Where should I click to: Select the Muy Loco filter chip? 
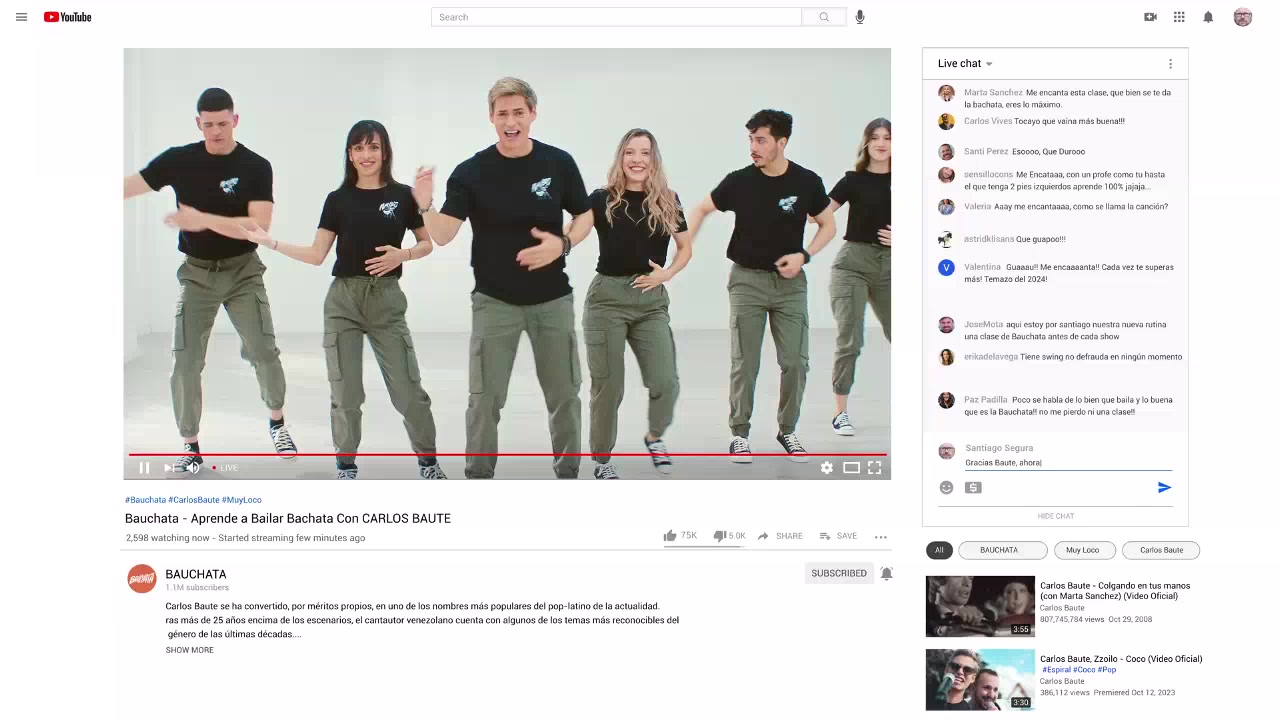click(1083, 550)
